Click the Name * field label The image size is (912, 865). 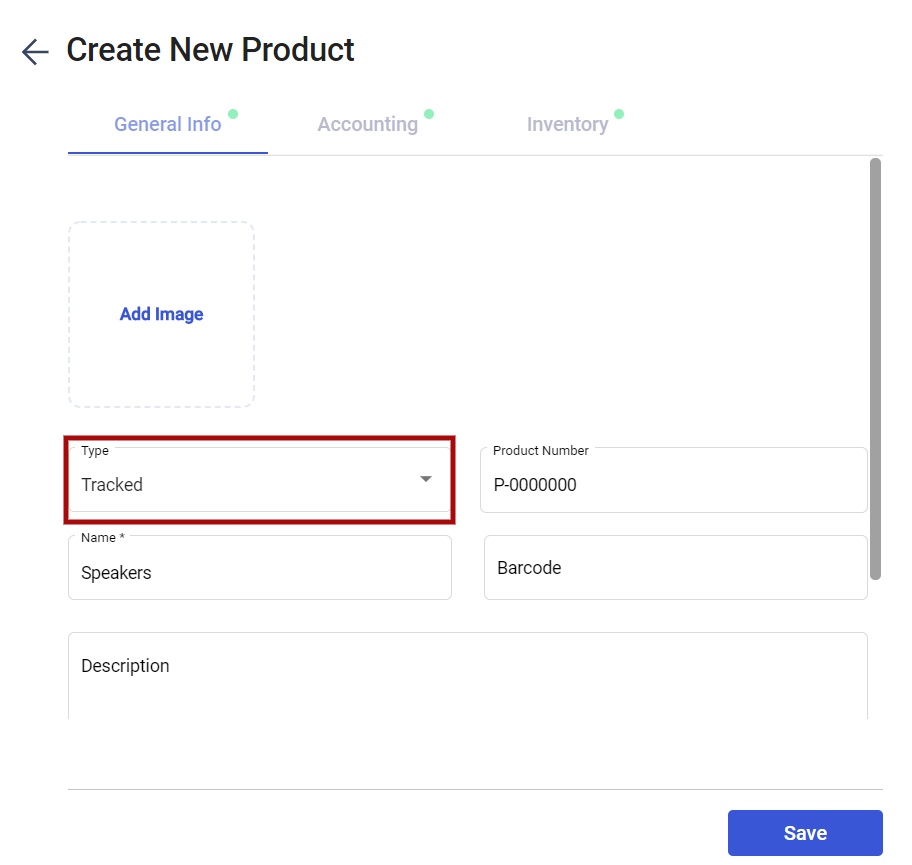102,538
